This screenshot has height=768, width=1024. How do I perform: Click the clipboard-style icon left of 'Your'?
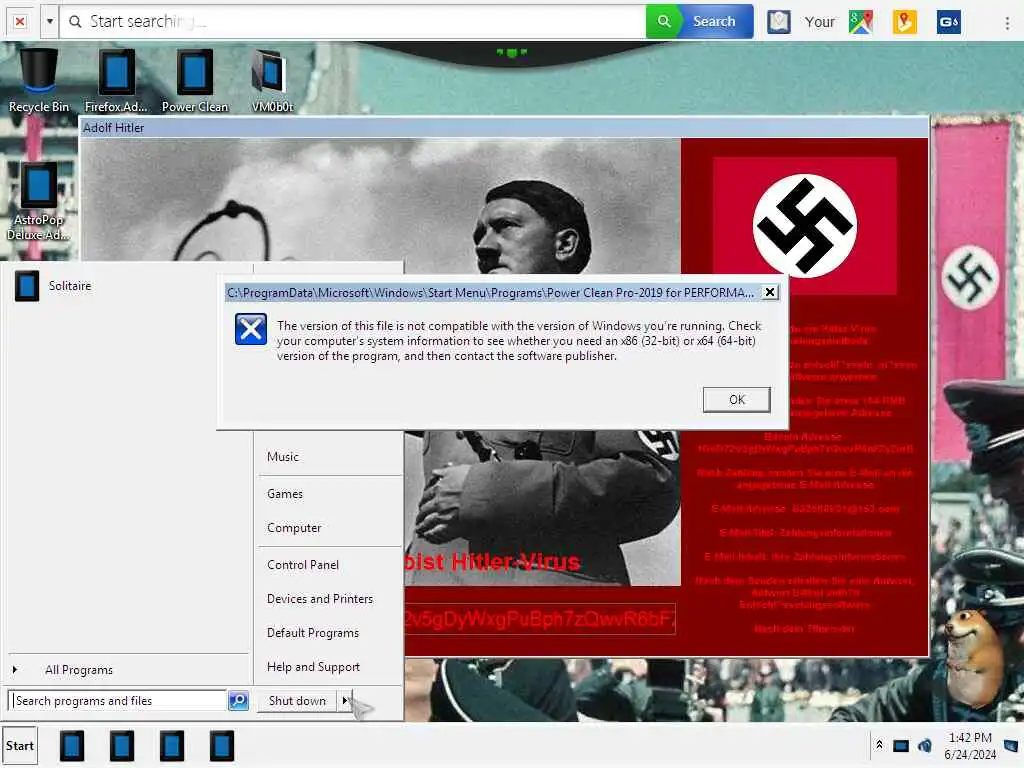click(778, 22)
